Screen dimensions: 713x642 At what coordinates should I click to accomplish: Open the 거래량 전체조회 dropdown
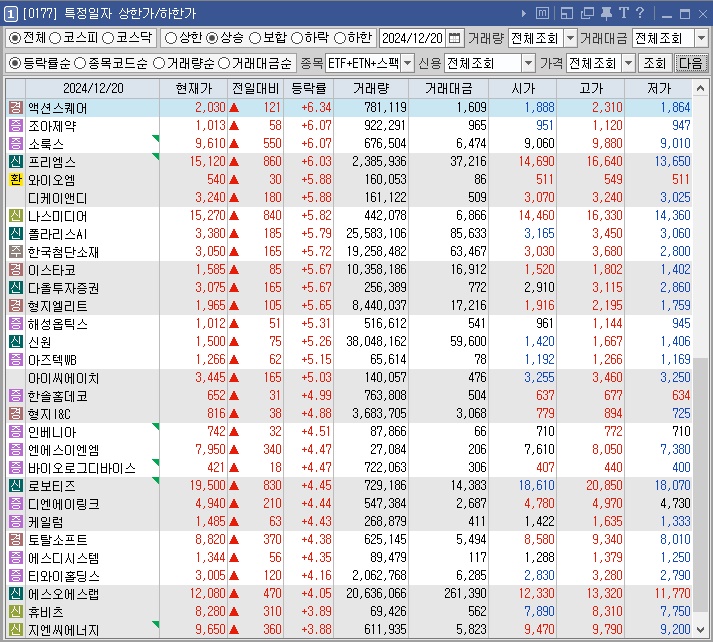tap(570, 38)
